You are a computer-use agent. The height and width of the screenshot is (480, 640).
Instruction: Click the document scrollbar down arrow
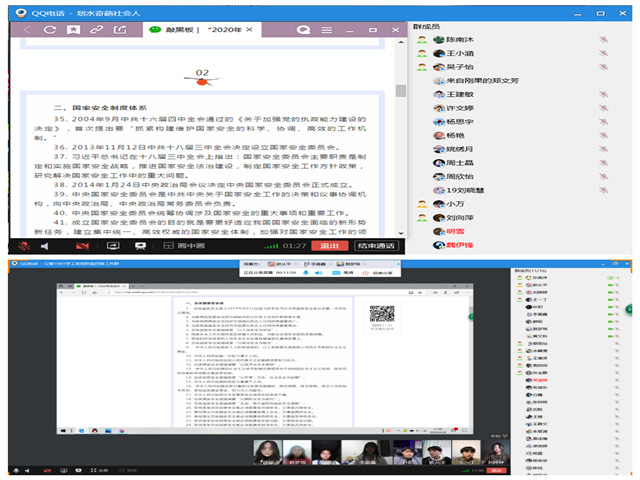point(400,231)
